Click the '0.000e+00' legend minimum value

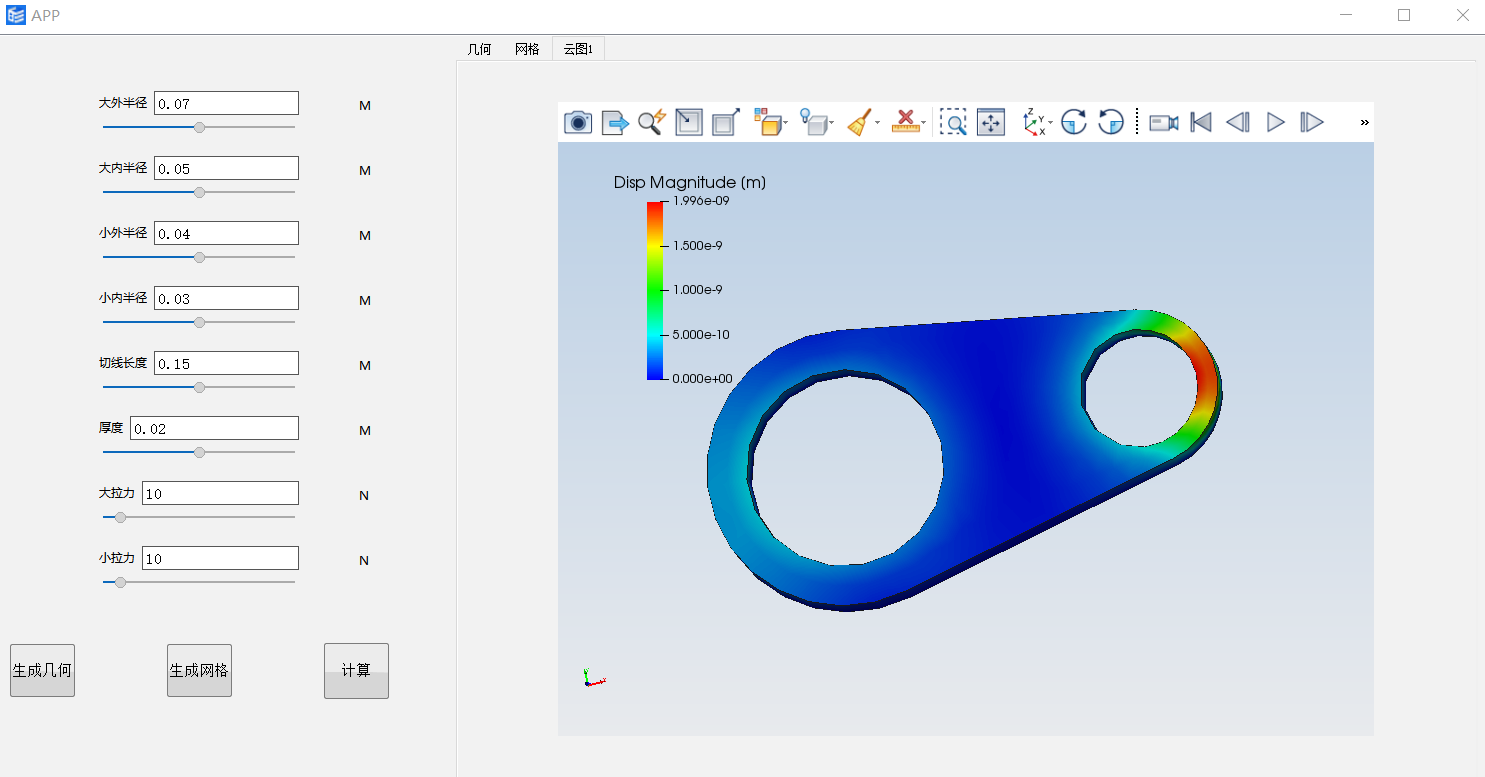[703, 379]
